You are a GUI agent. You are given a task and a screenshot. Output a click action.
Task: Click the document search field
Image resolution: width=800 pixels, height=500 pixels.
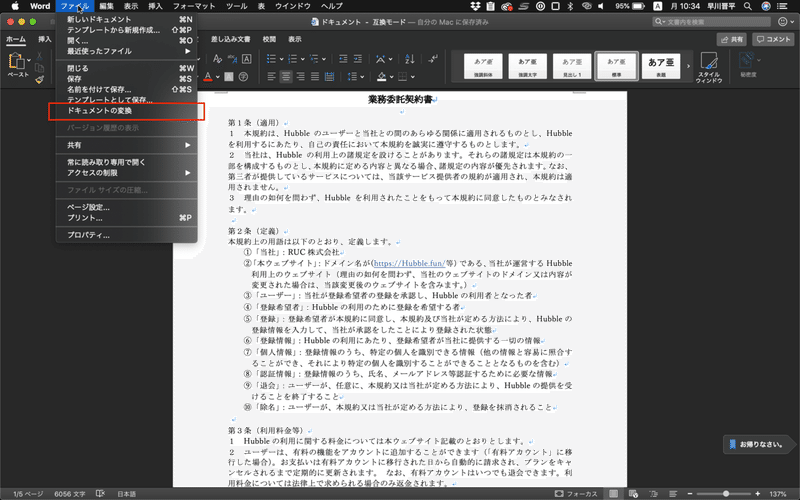click(x=712, y=21)
